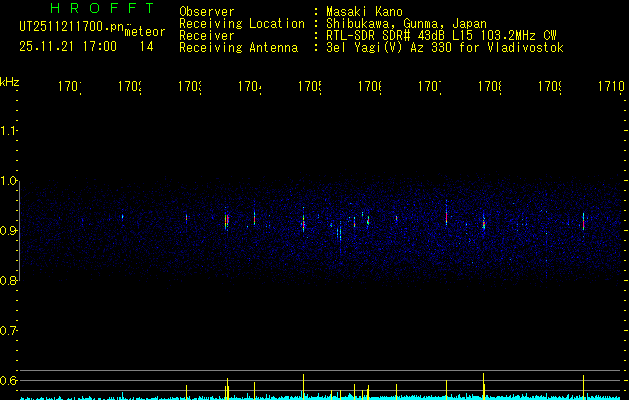Click the 3el Yagi antenna description
629x400 pixels.
point(445,48)
